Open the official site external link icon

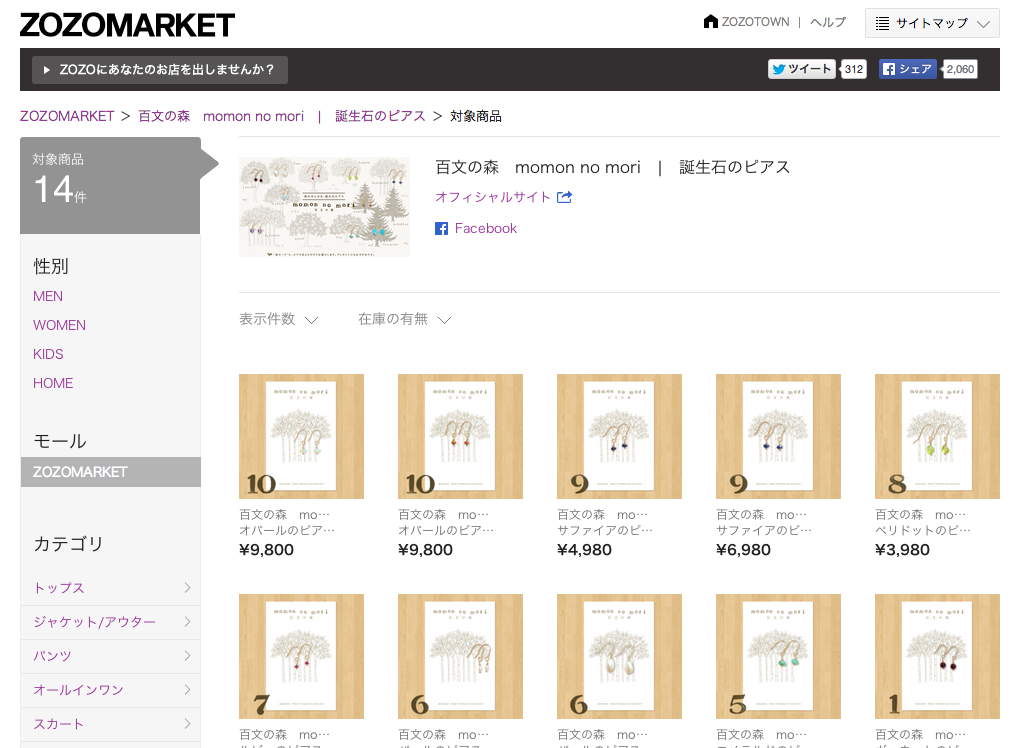tap(565, 197)
